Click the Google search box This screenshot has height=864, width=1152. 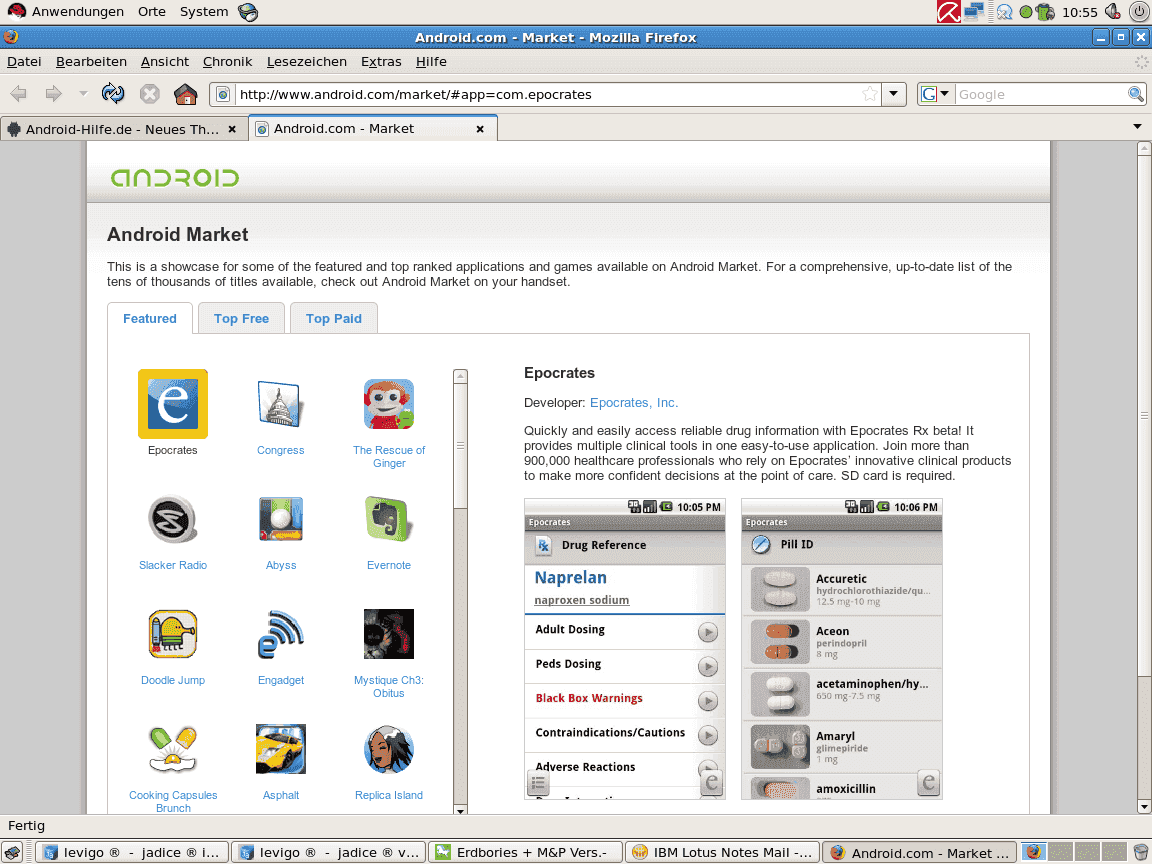click(x=1040, y=94)
